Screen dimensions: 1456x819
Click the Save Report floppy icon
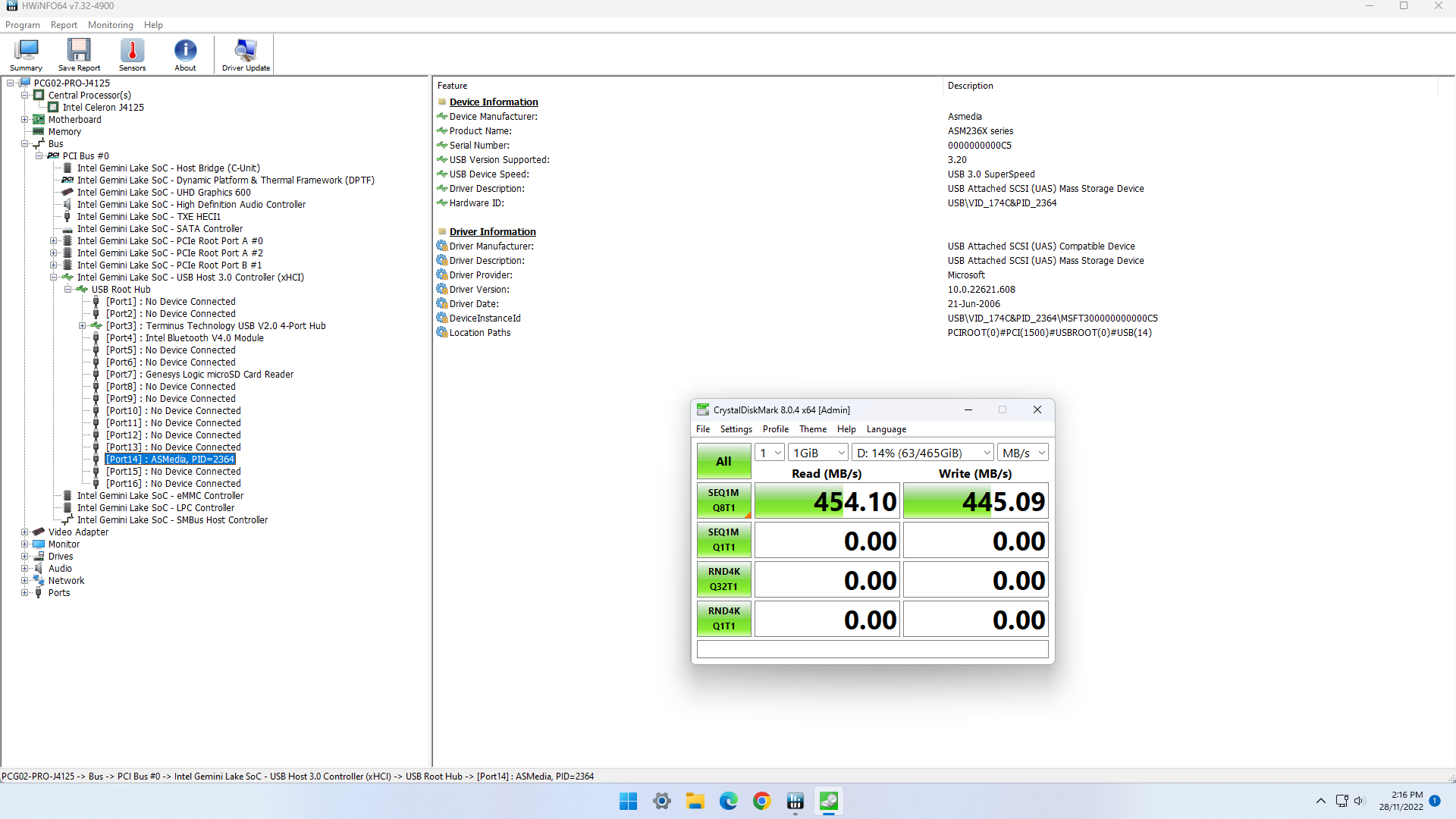pyautogui.click(x=79, y=55)
